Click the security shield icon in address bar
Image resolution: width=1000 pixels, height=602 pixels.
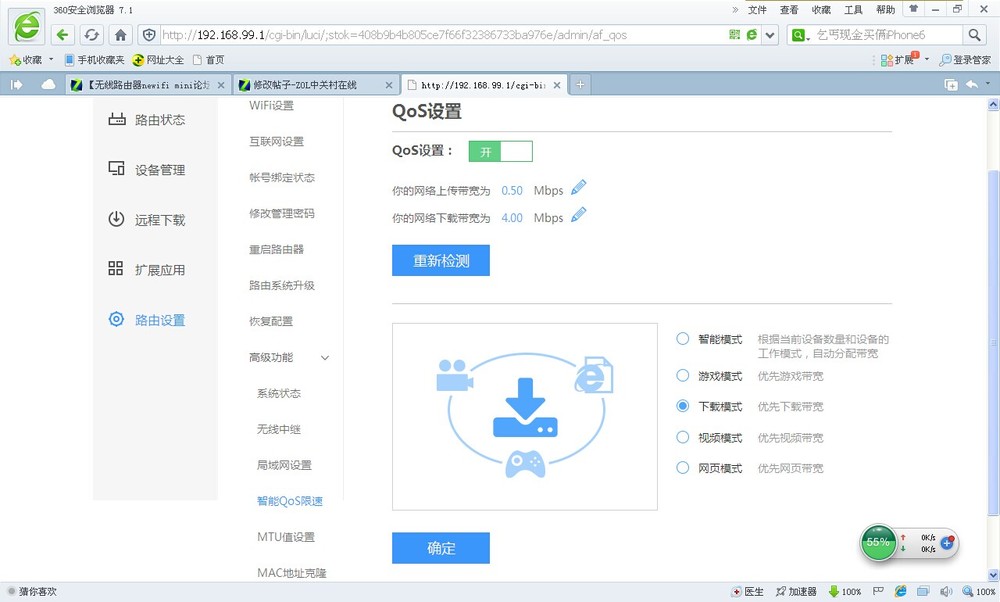tap(149, 34)
